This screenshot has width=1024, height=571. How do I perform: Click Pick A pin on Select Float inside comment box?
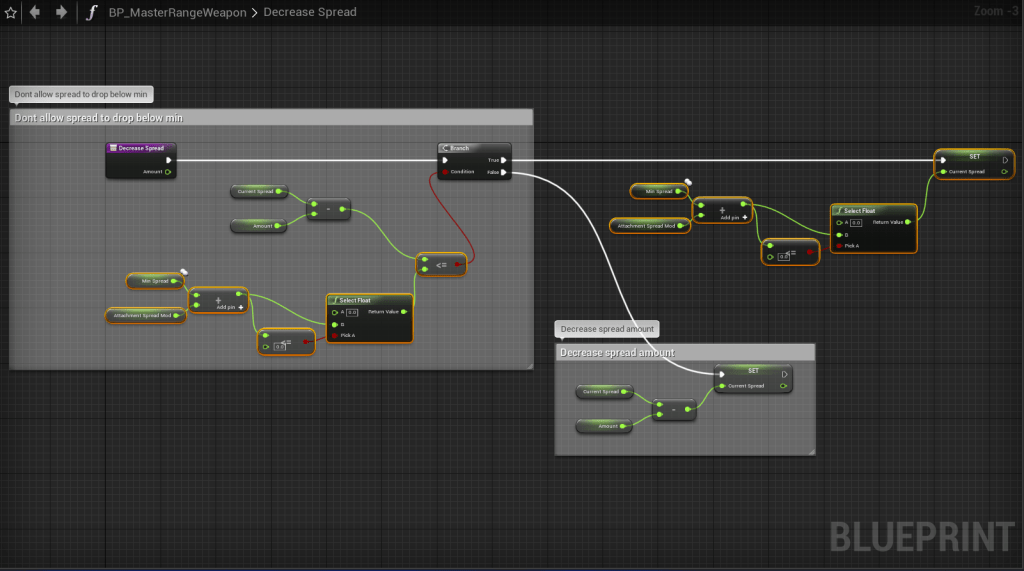pyautogui.click(x=334, y=335)
